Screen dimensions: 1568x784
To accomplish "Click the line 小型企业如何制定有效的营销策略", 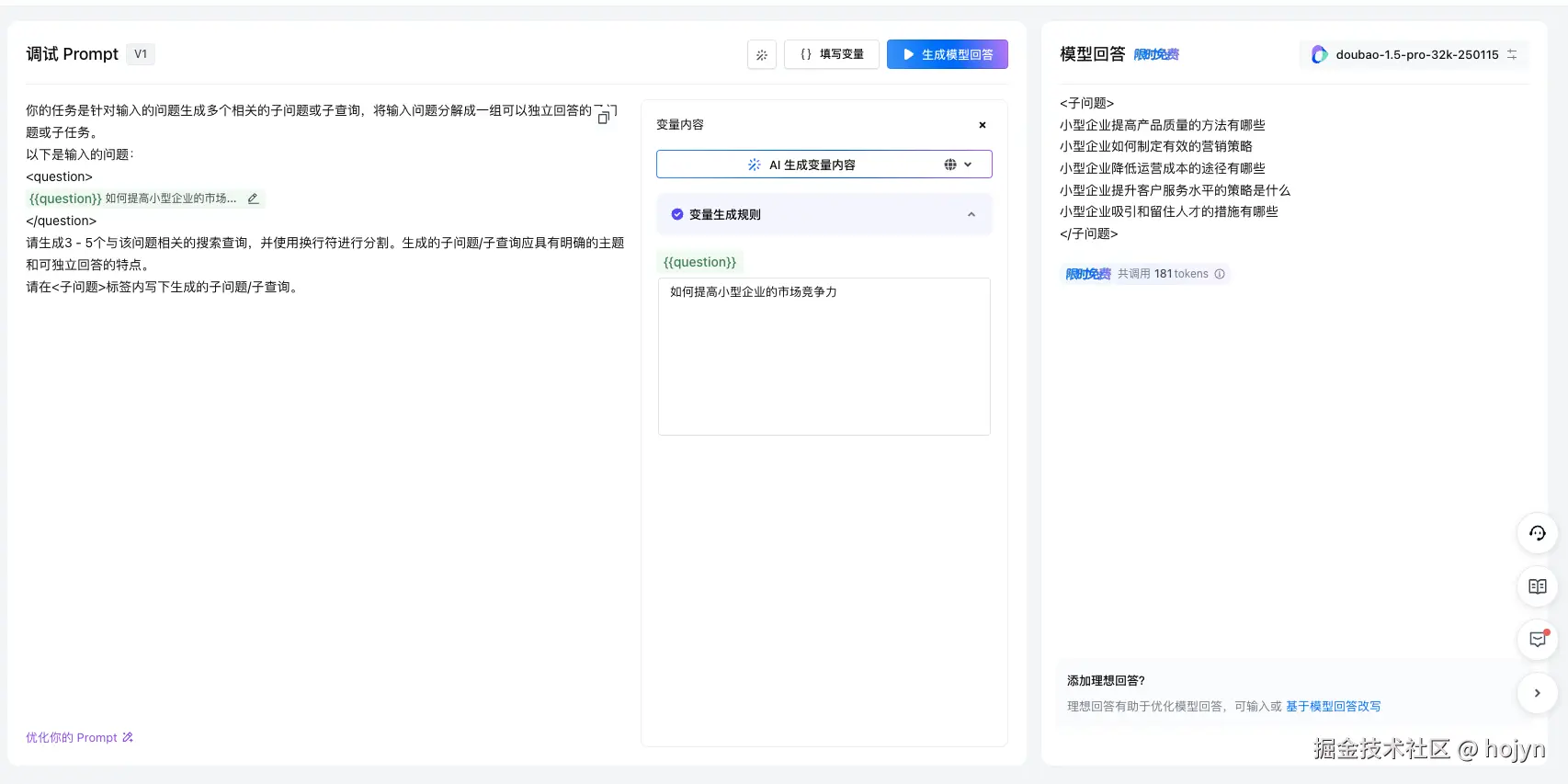I will (x=1156, y=146).
